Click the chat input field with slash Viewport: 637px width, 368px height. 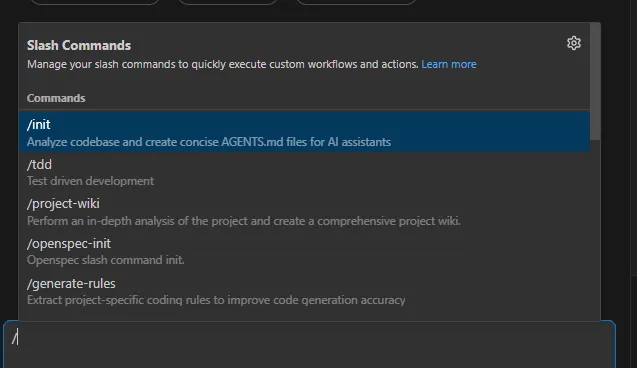[310, 344]
